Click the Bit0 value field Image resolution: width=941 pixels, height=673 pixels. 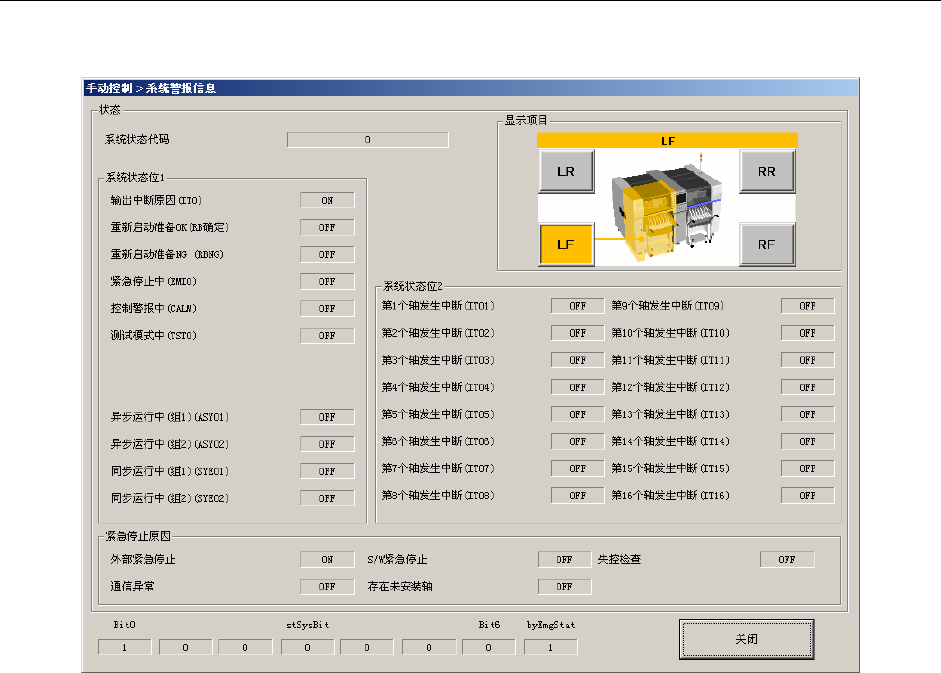[x=125, y=648]
